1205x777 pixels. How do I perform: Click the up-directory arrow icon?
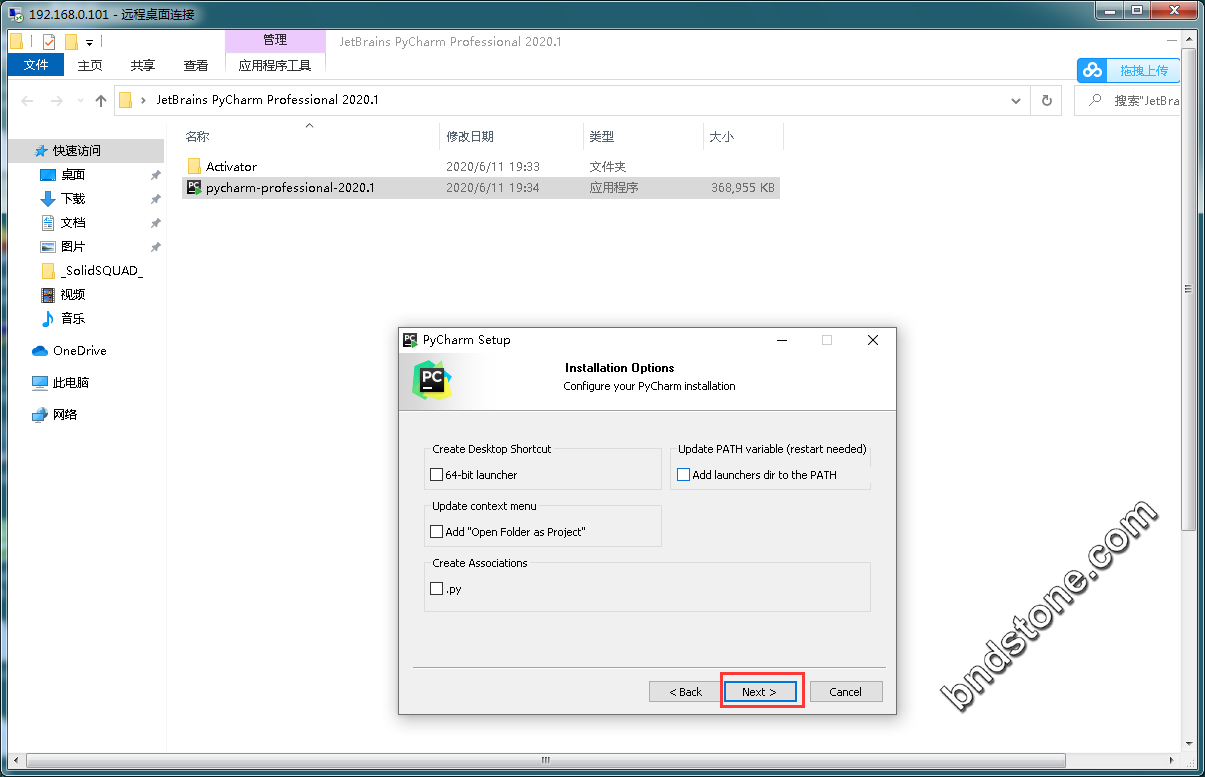[x=100, y=100]
